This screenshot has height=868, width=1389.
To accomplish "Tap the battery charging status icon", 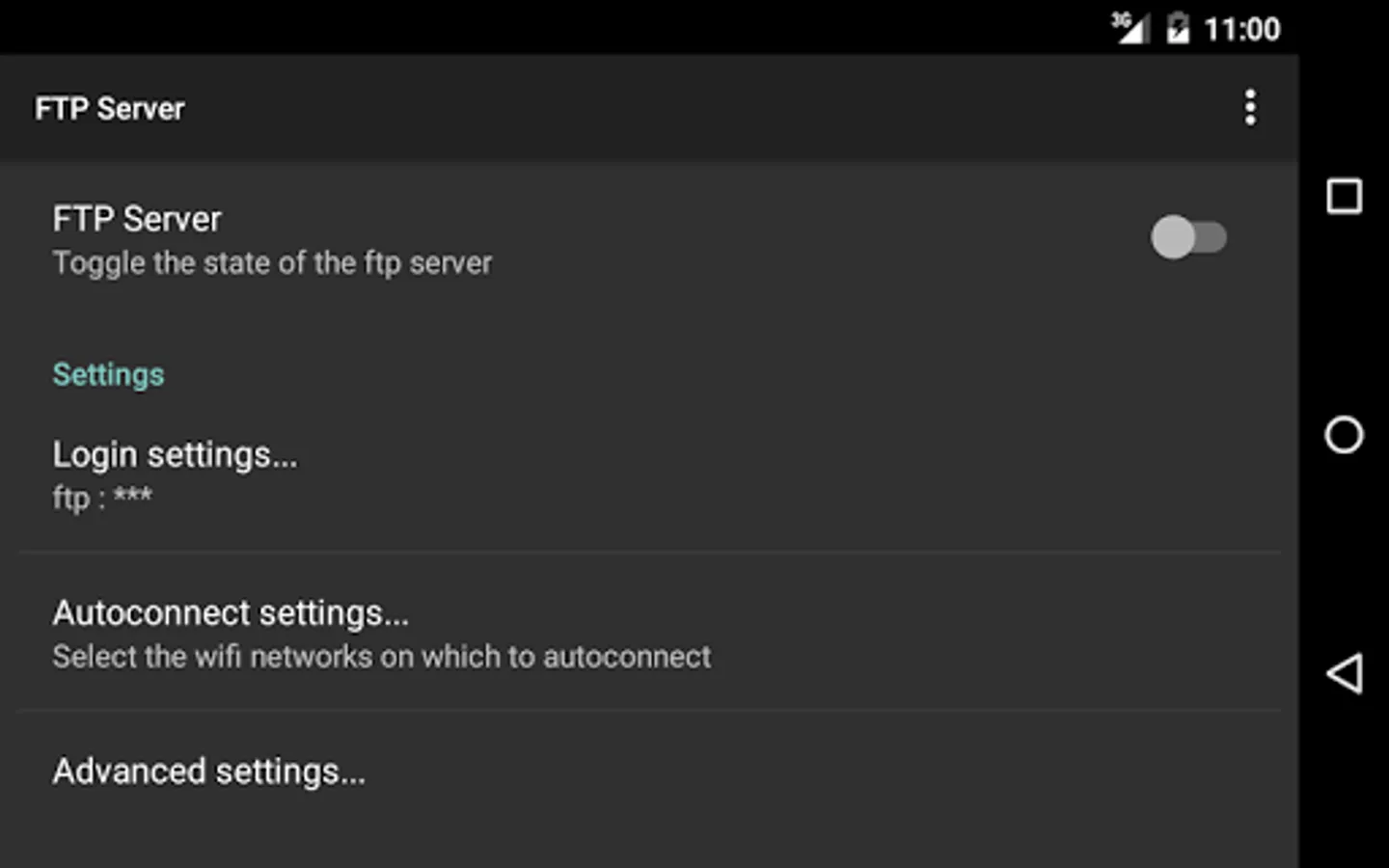I will tap(1178, 28).
